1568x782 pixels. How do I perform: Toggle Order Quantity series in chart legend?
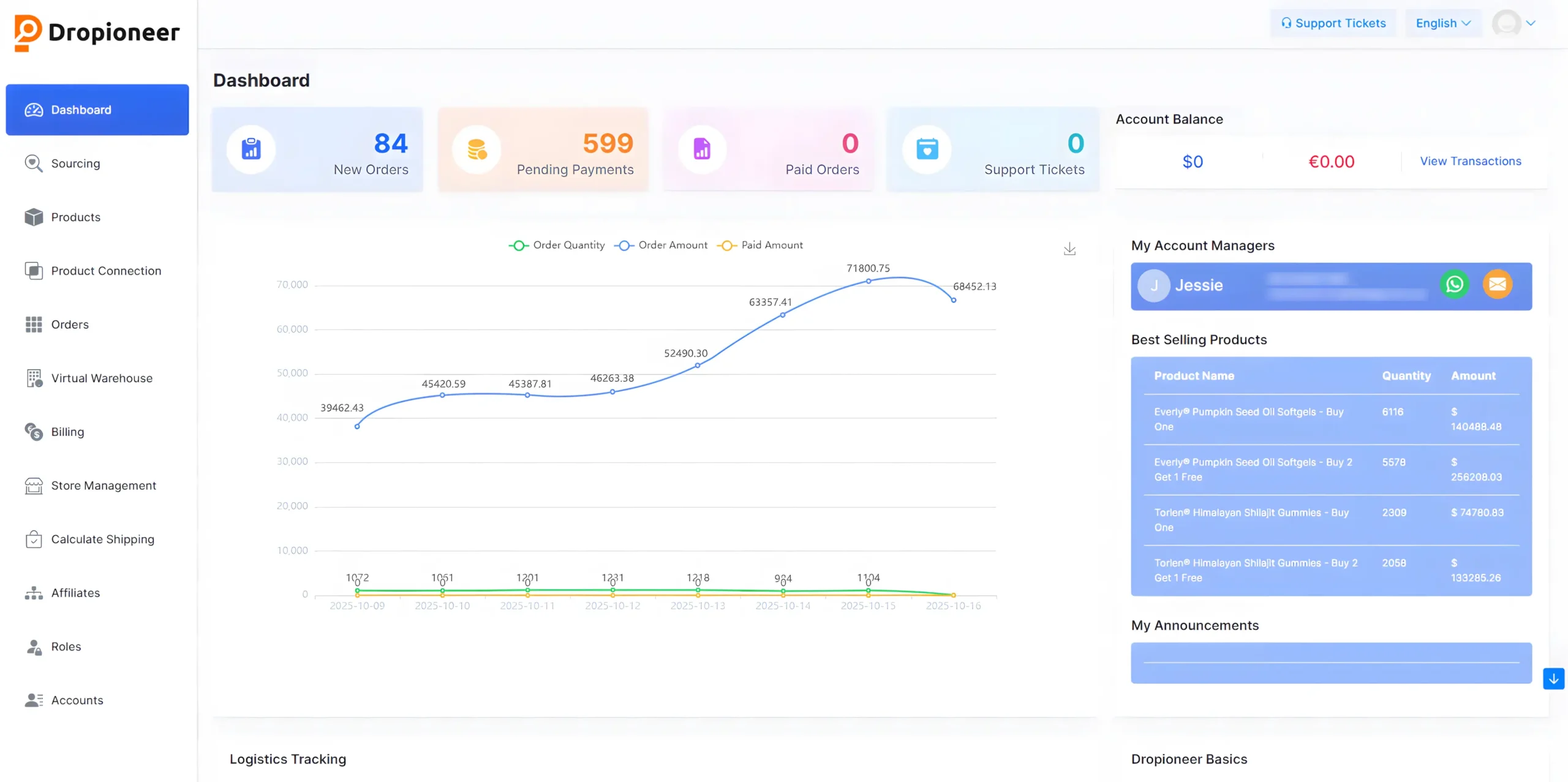click(x=557, y=246)
